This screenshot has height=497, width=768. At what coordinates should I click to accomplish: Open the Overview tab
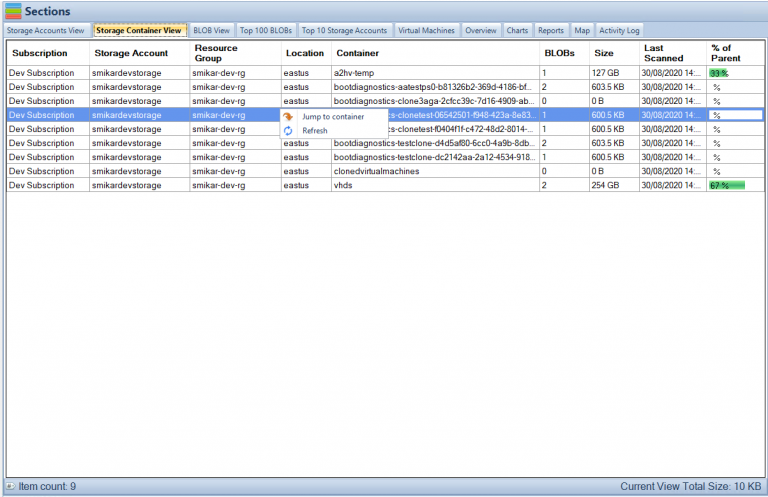[x=480, y=30]
